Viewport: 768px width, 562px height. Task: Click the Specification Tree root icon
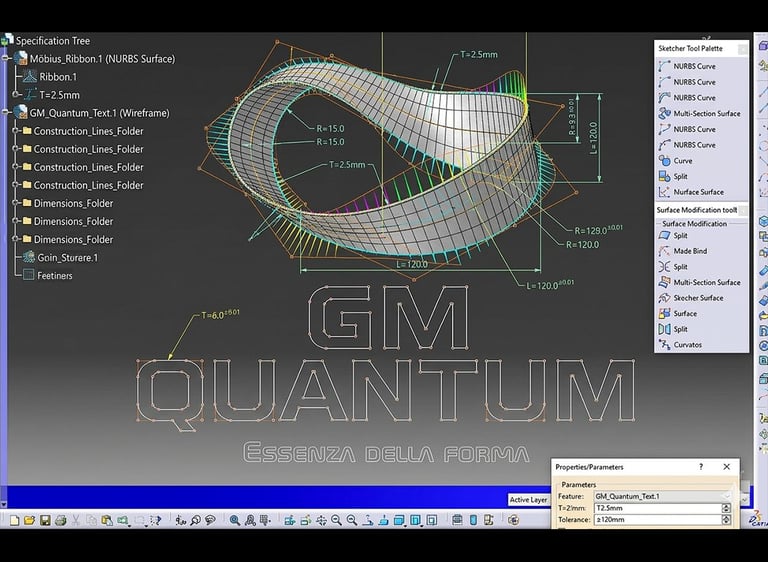tap(7, 39)
